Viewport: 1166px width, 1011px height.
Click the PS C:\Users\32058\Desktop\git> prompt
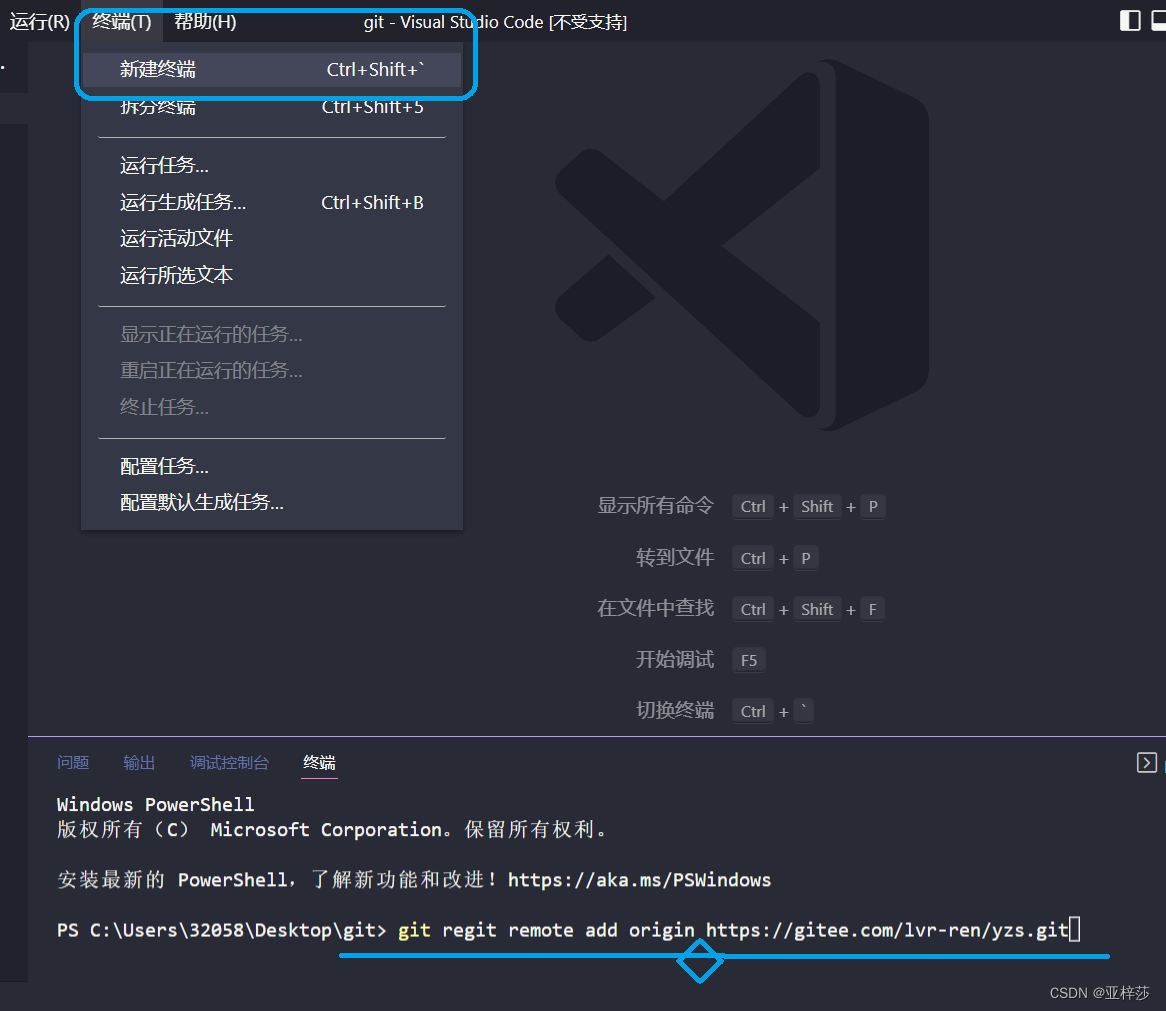222,931
